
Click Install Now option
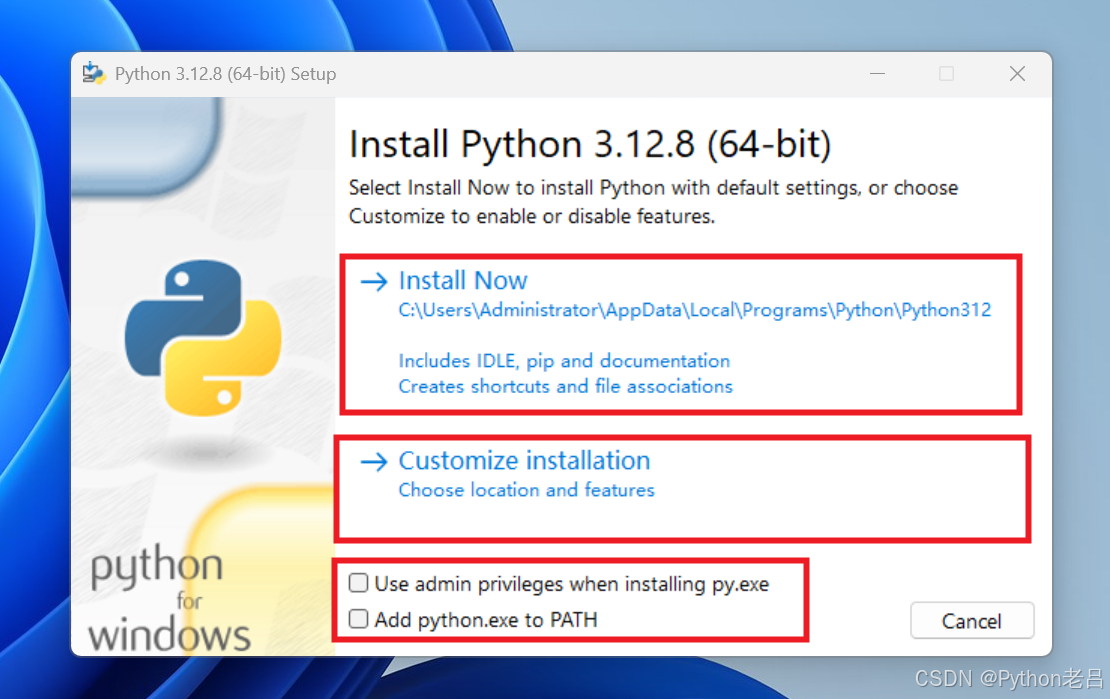(x=463, y=280)
